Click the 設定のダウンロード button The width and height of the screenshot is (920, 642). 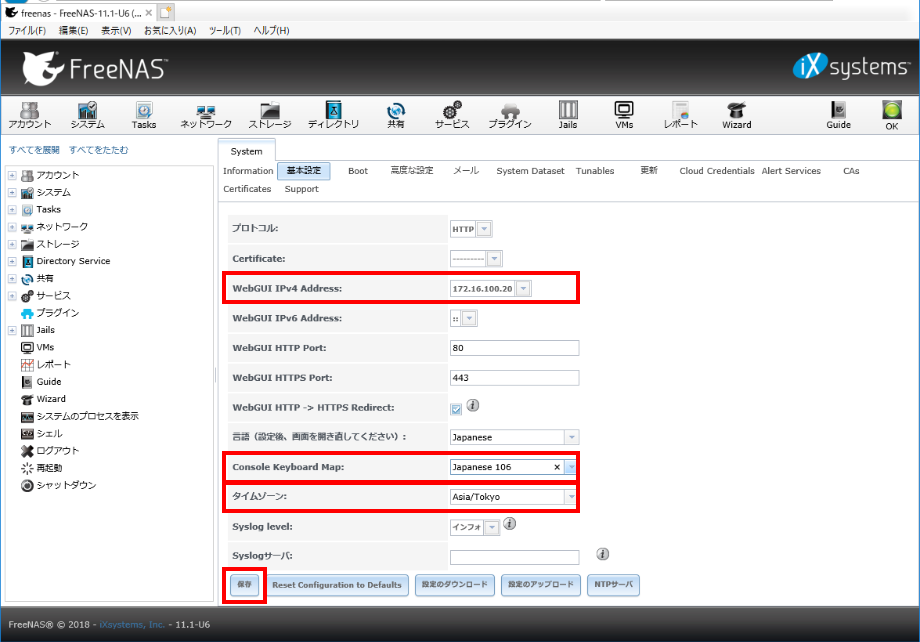(x=455, y=584)
